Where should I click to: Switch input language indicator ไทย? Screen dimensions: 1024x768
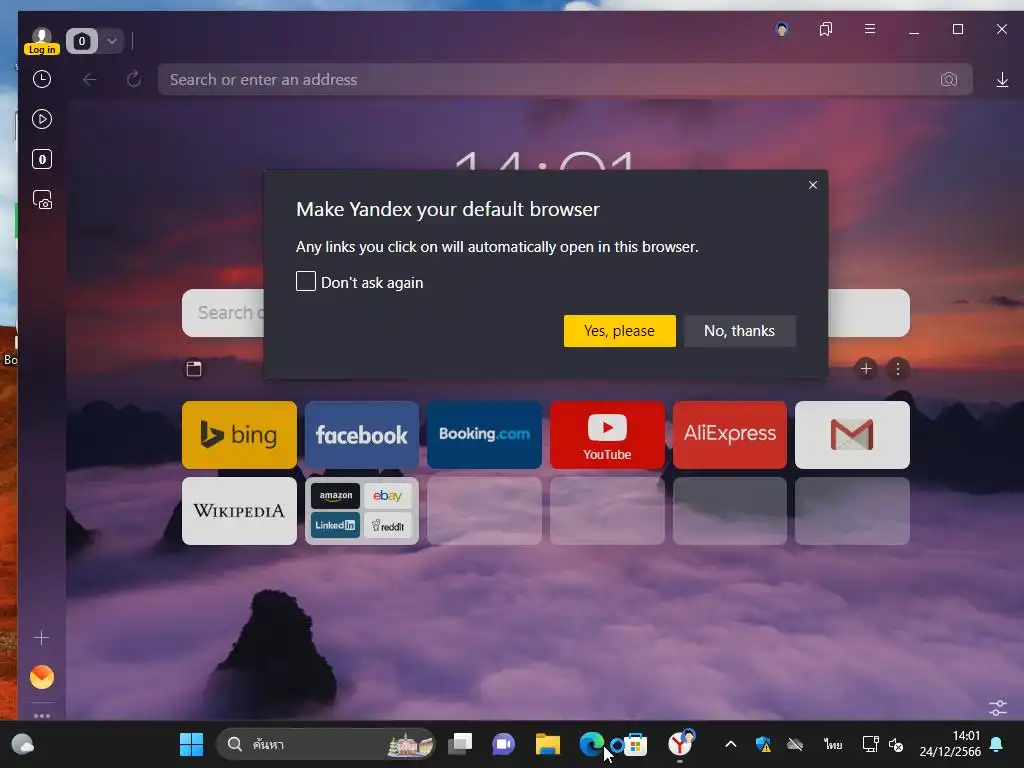[833, 744]
